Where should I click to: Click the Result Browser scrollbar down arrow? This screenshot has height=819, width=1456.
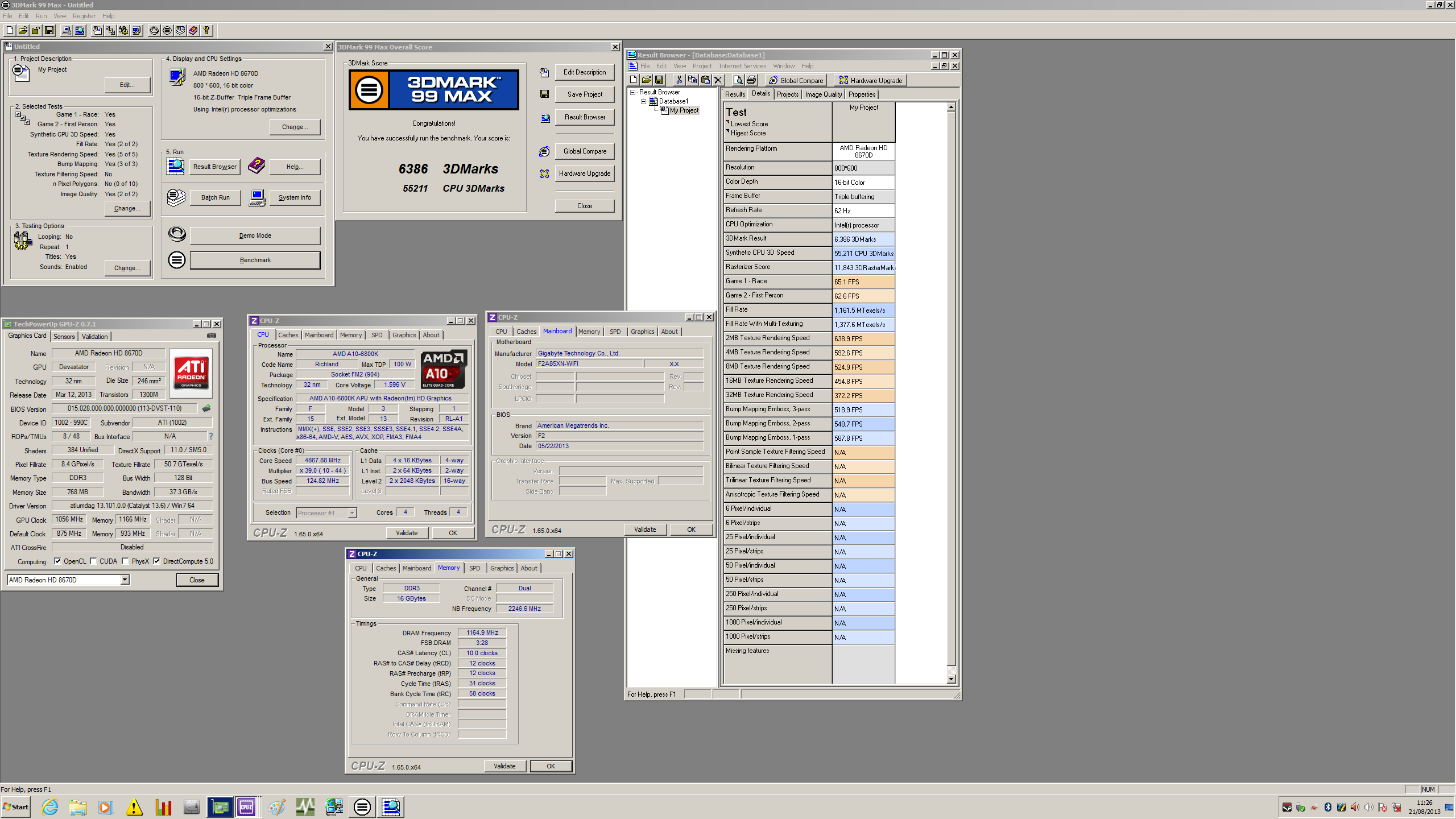(951, 679)
